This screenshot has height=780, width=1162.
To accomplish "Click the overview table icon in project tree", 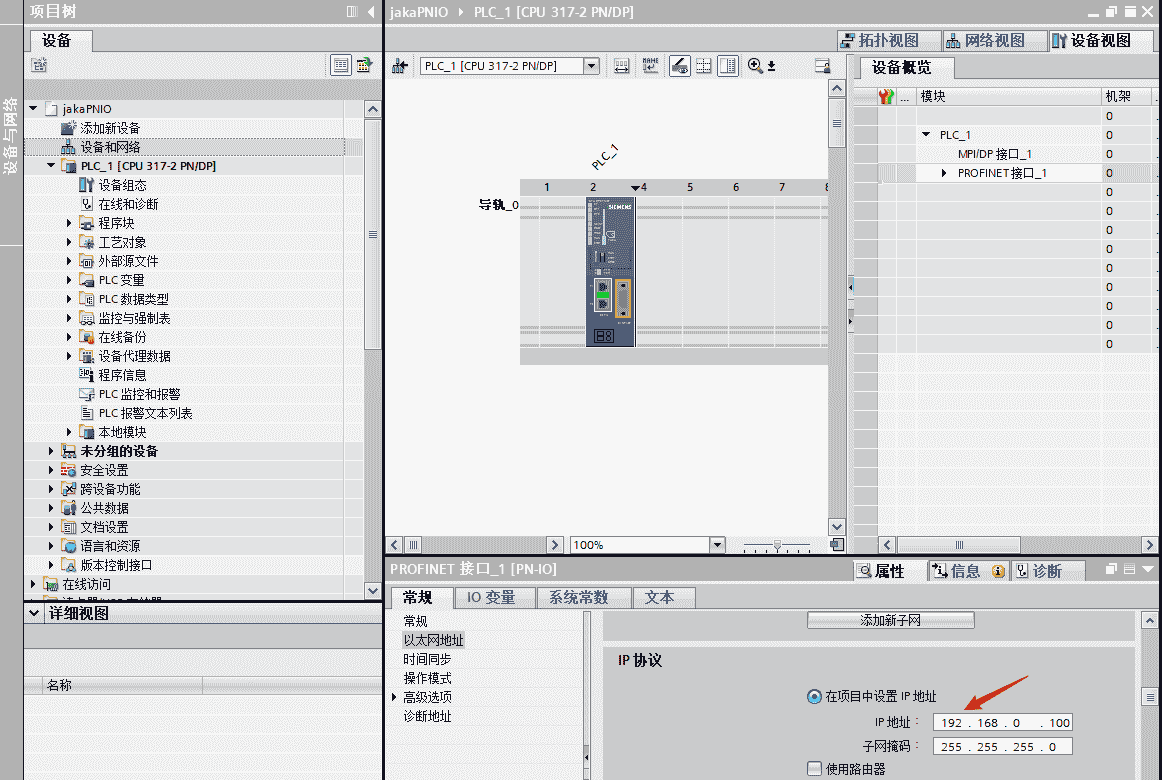I will point(341,66).
